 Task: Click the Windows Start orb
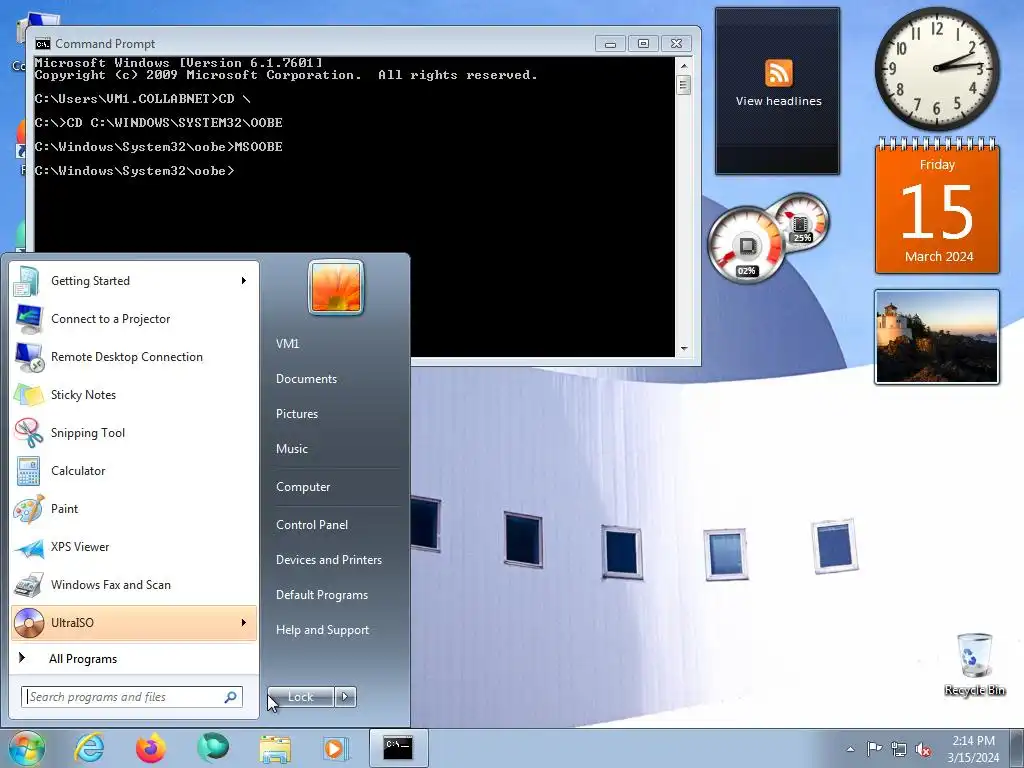(26, 748)
